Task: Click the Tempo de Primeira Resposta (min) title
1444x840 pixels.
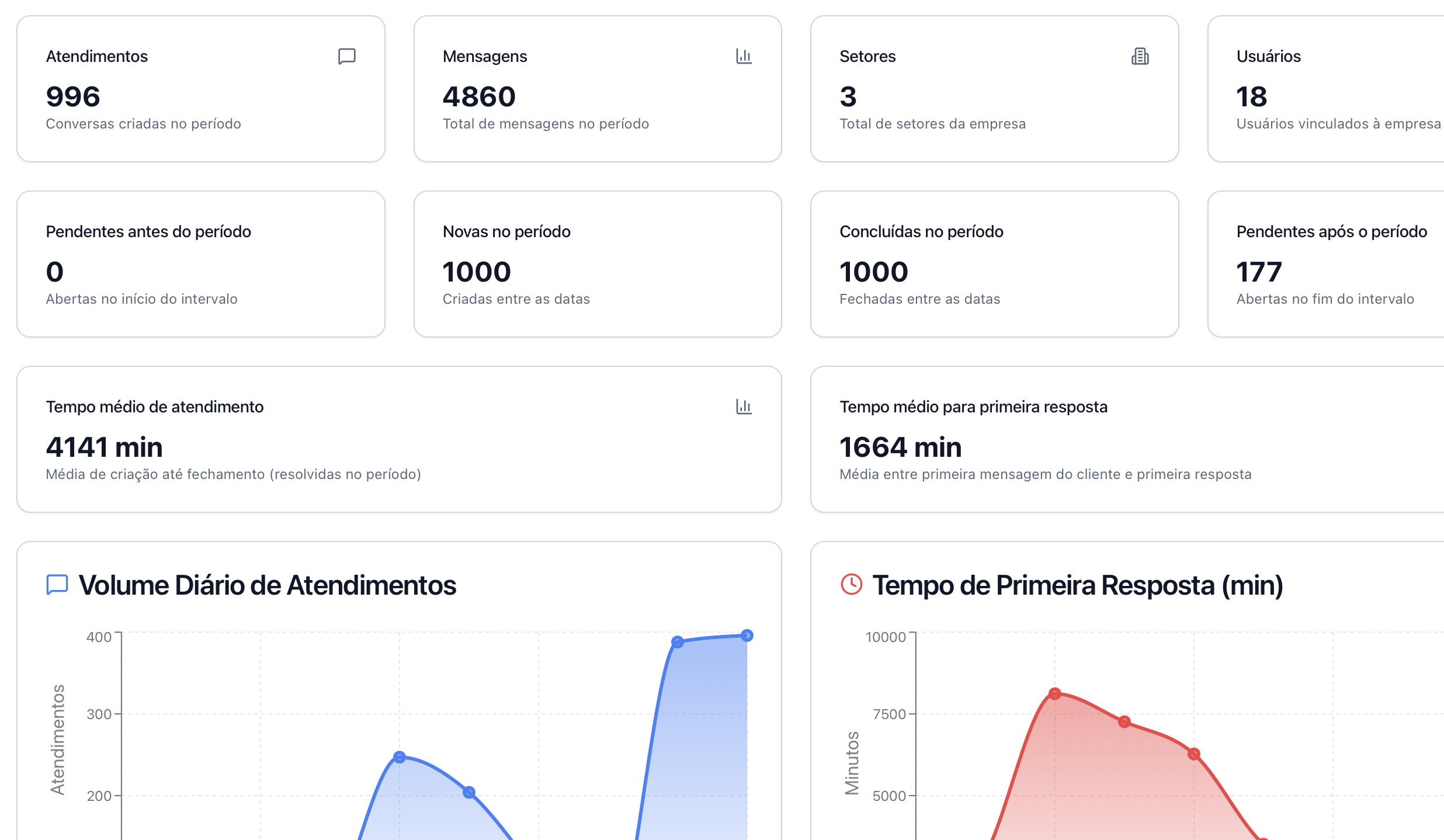Action: point(1078,584)
